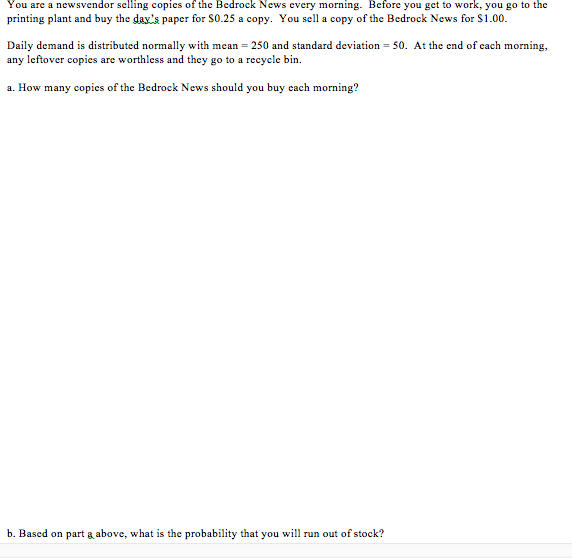Place cursor after "out of stock?" in question b
The width and height of the screenshot is (572, 558).
384,534
